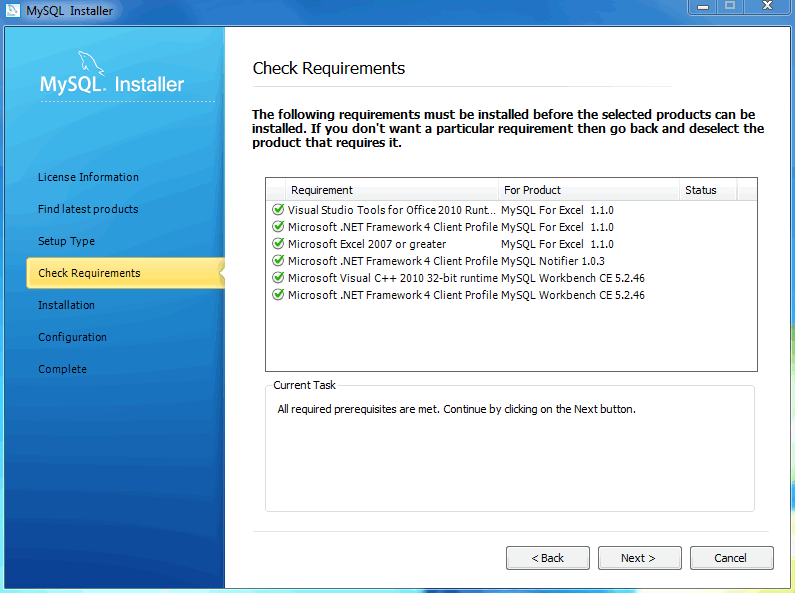Click 'All required prerequisites are met' message
795x593 pixels.
pos(456,409)
